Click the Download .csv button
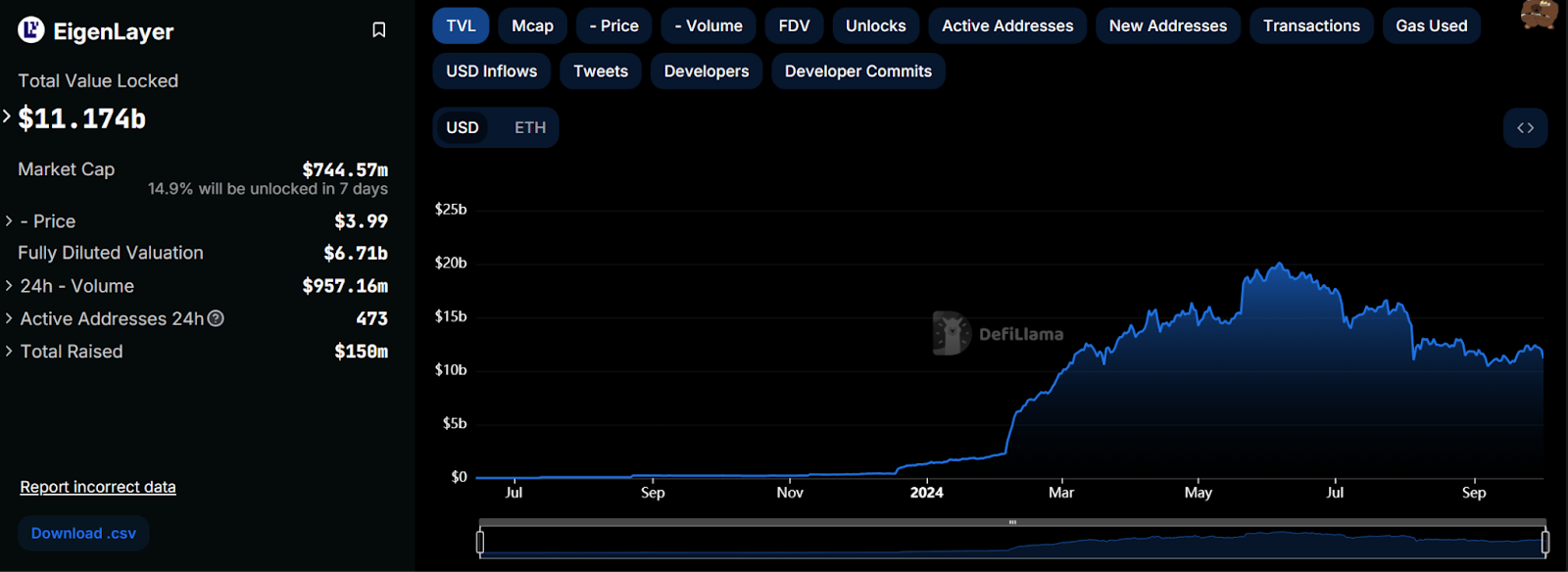The image size is (1568, 572). tap(83, 533)
